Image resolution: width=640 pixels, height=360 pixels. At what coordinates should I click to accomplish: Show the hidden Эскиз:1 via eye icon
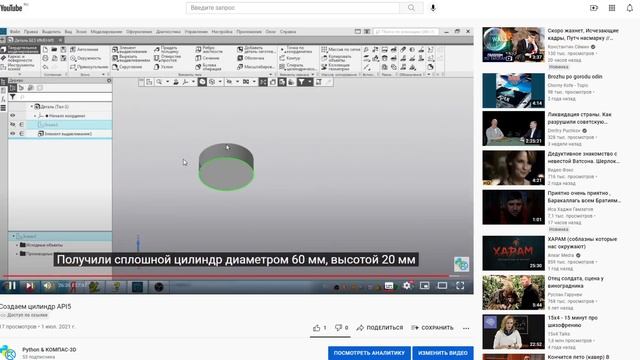13,124
